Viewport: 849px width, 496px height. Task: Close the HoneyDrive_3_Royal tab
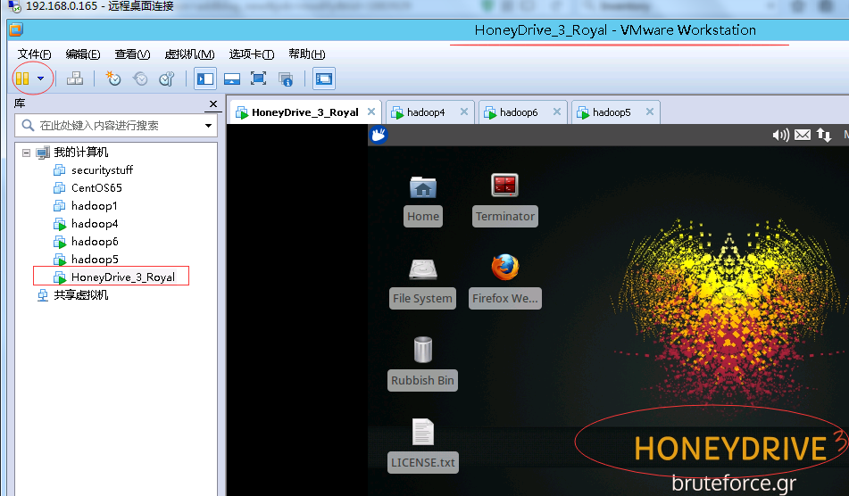coord(371,112)
